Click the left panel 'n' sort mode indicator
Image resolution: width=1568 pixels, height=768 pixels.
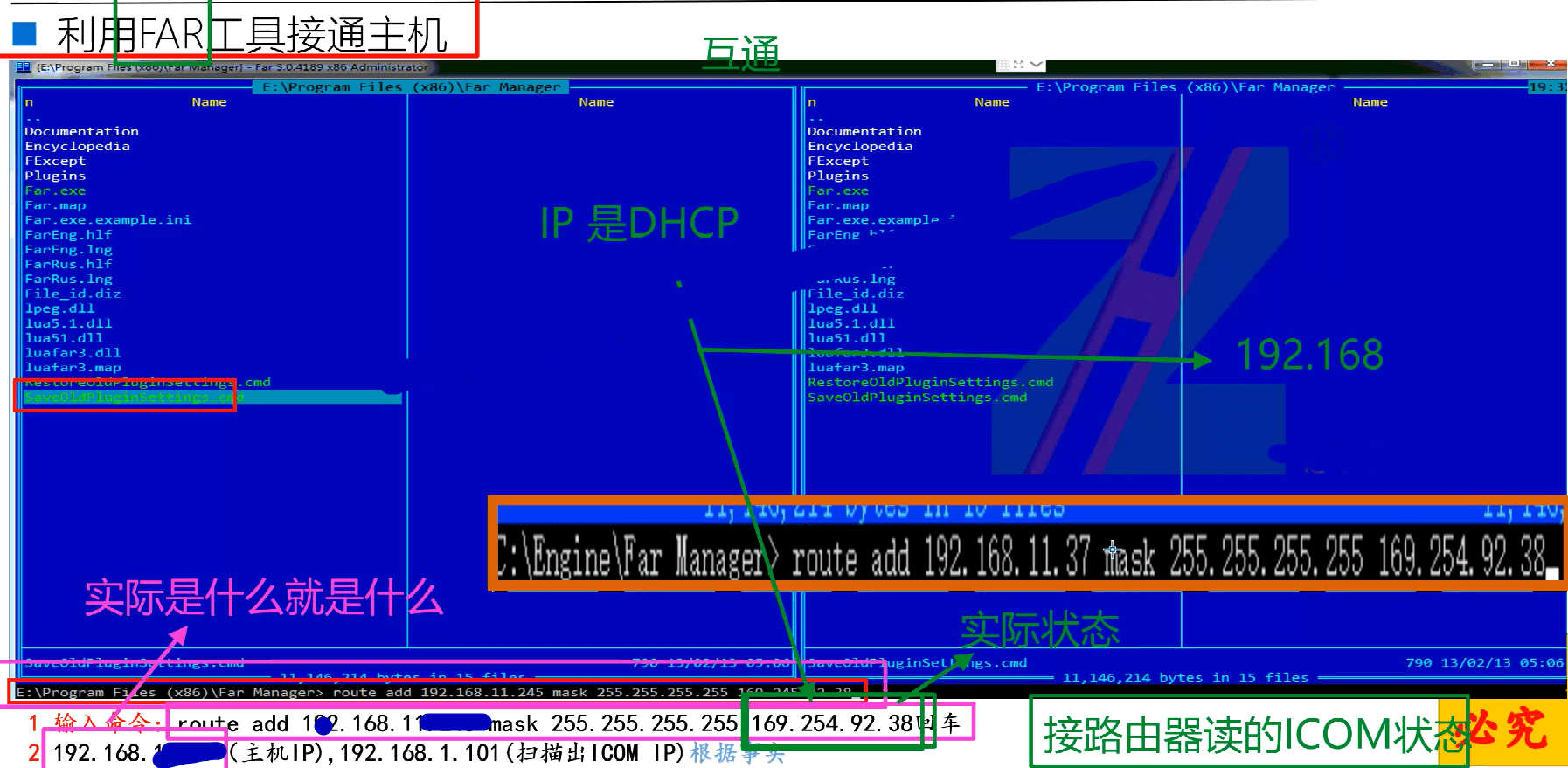tap(29, 102)
